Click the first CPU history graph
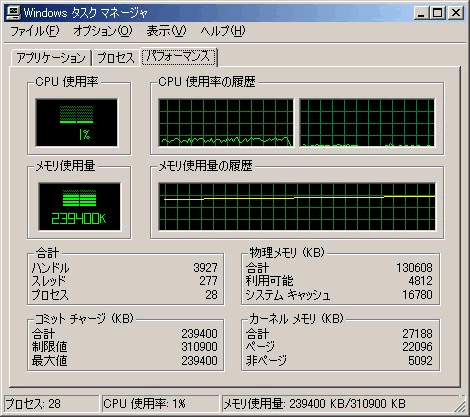This screenshot has width=470, height=417. click(226, 122)
